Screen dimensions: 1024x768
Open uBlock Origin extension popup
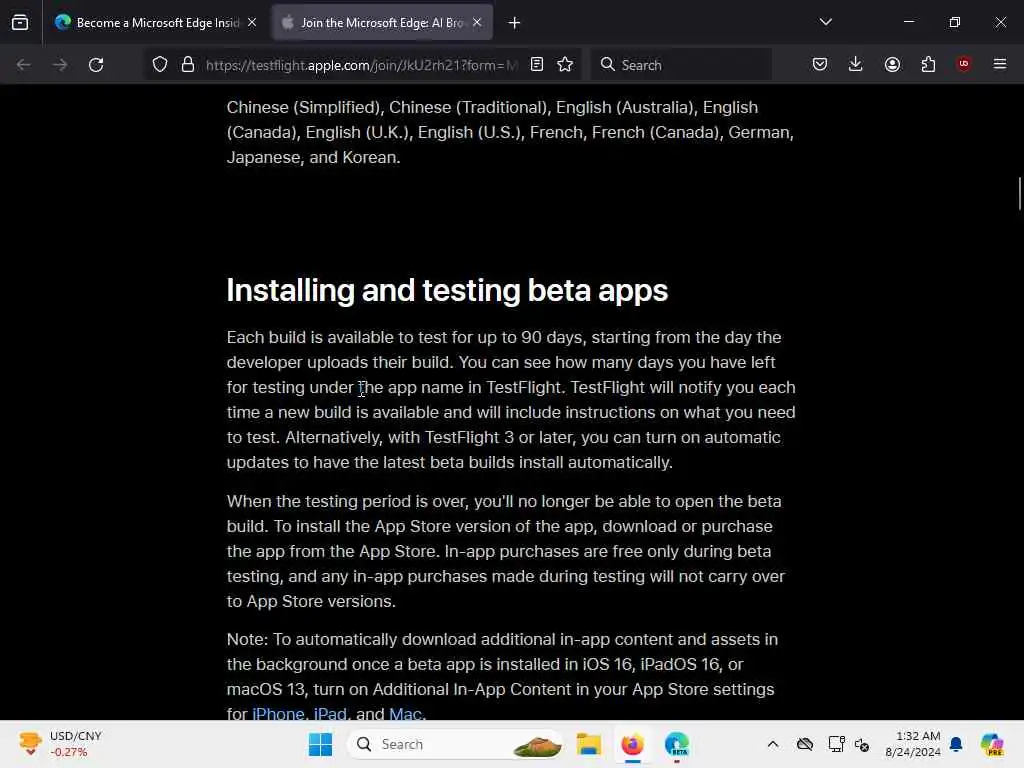964,64
